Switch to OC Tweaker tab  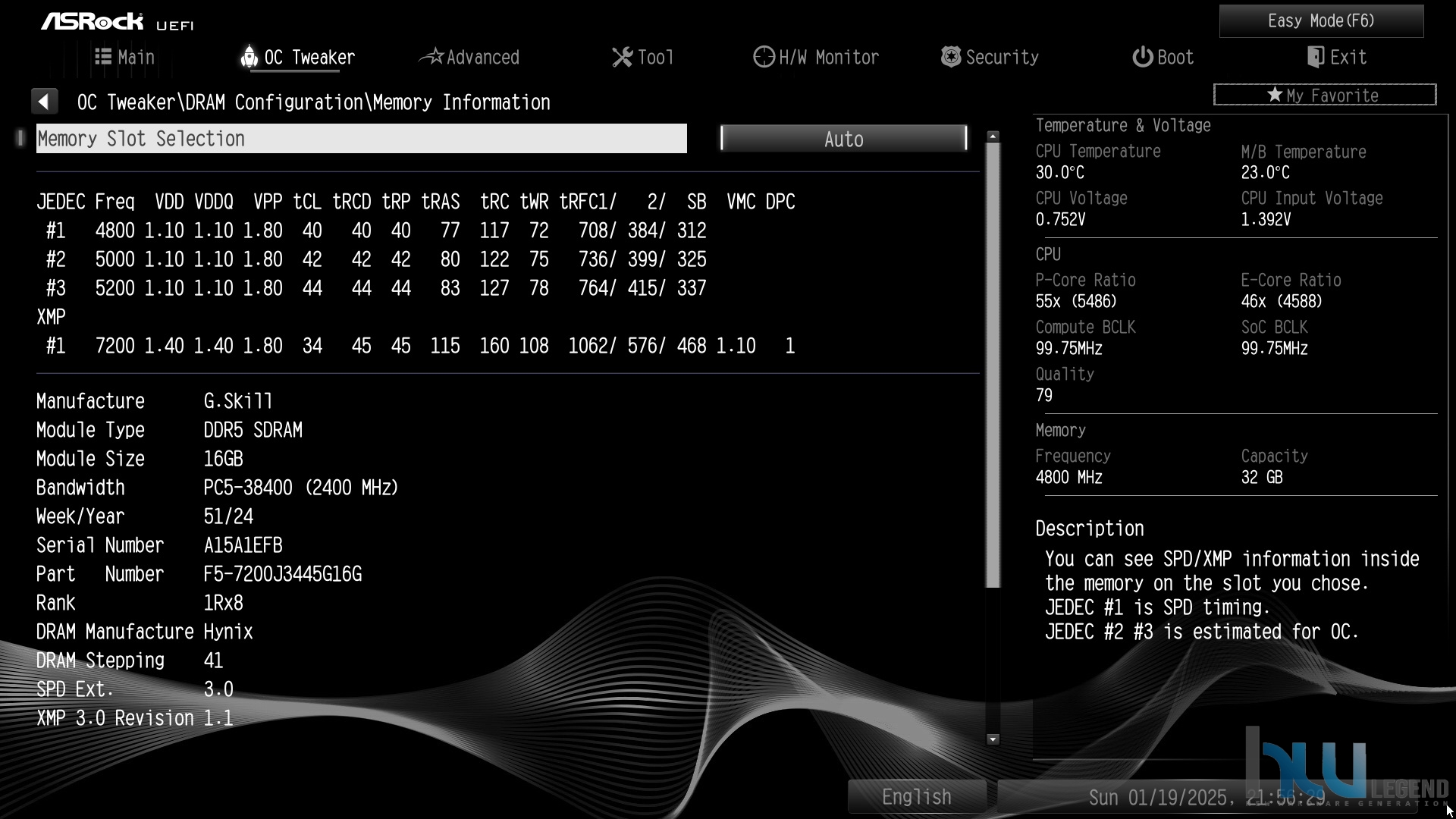tap(298, 57)
